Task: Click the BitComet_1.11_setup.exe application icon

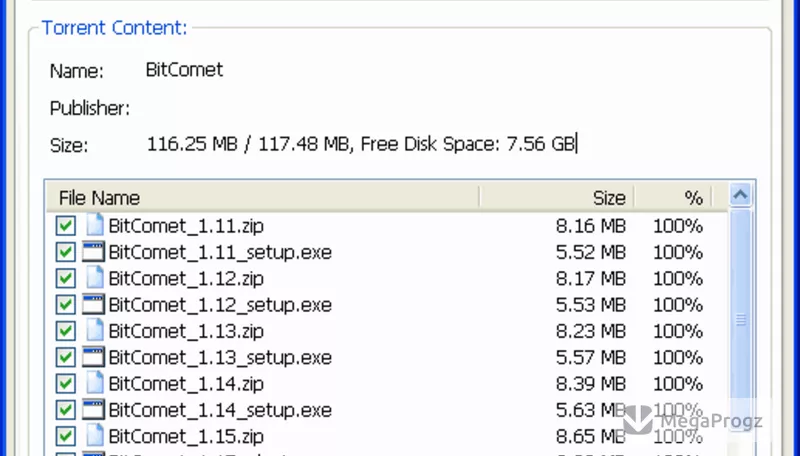Action: point(93,251)
